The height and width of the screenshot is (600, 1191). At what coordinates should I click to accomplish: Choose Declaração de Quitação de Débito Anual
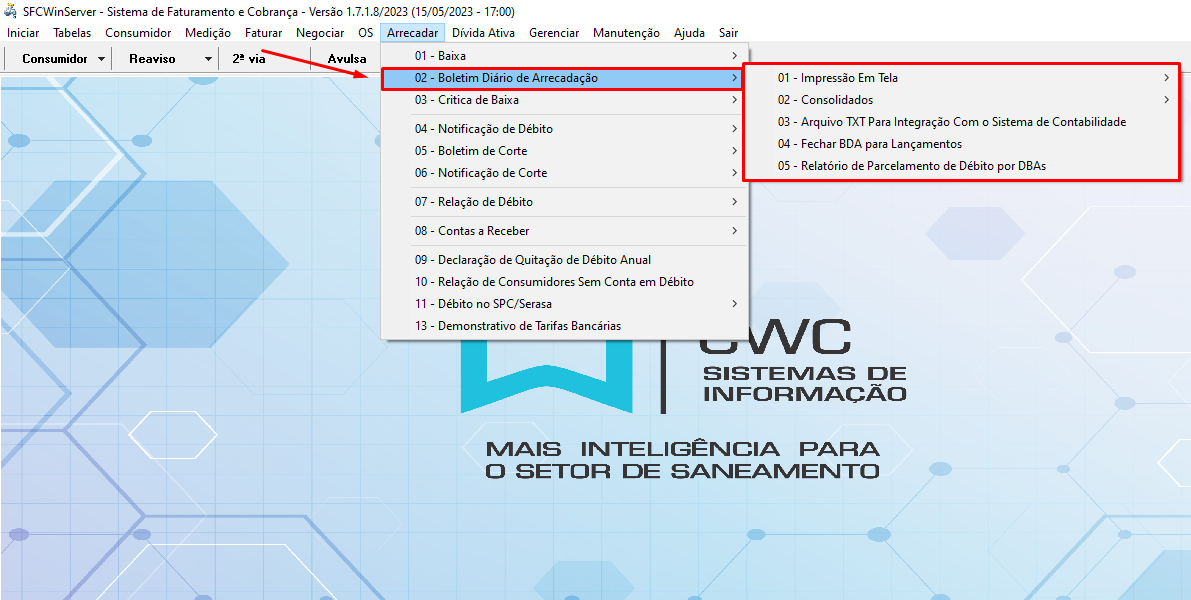point(532,260)
